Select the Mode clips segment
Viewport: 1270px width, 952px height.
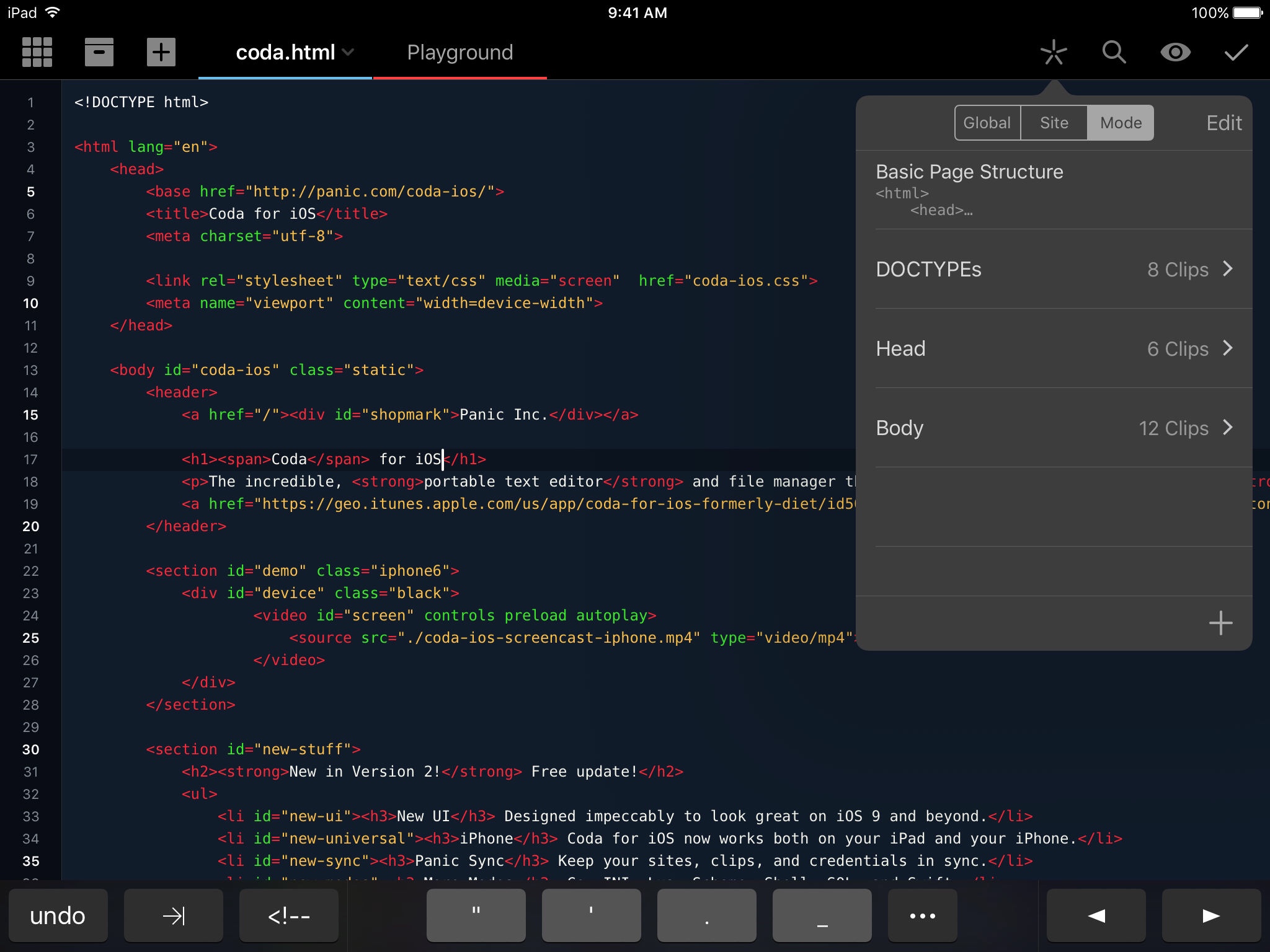pyautogui.click(x=1121, y=123)
